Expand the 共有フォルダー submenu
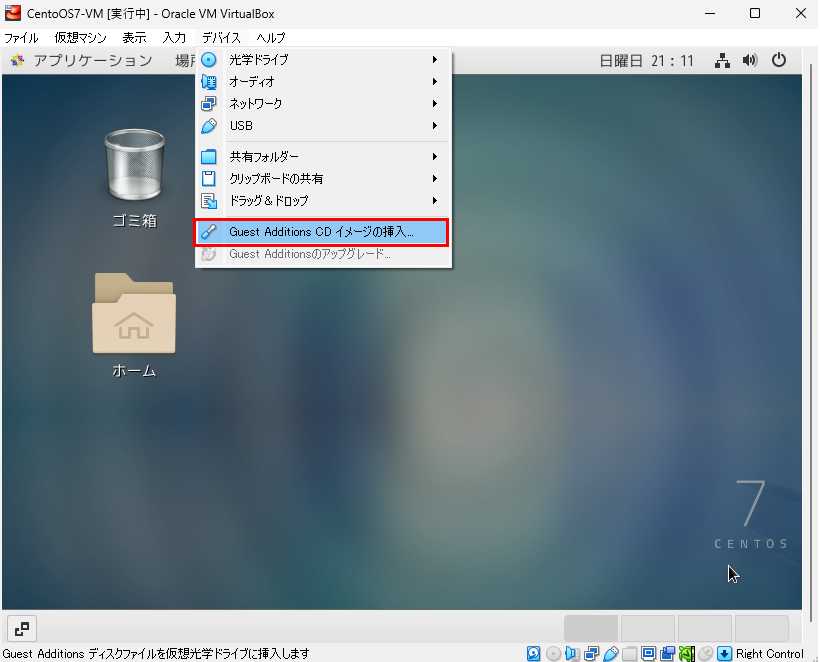The height and width of the screenshot is (662, 820). coord(320,157)
